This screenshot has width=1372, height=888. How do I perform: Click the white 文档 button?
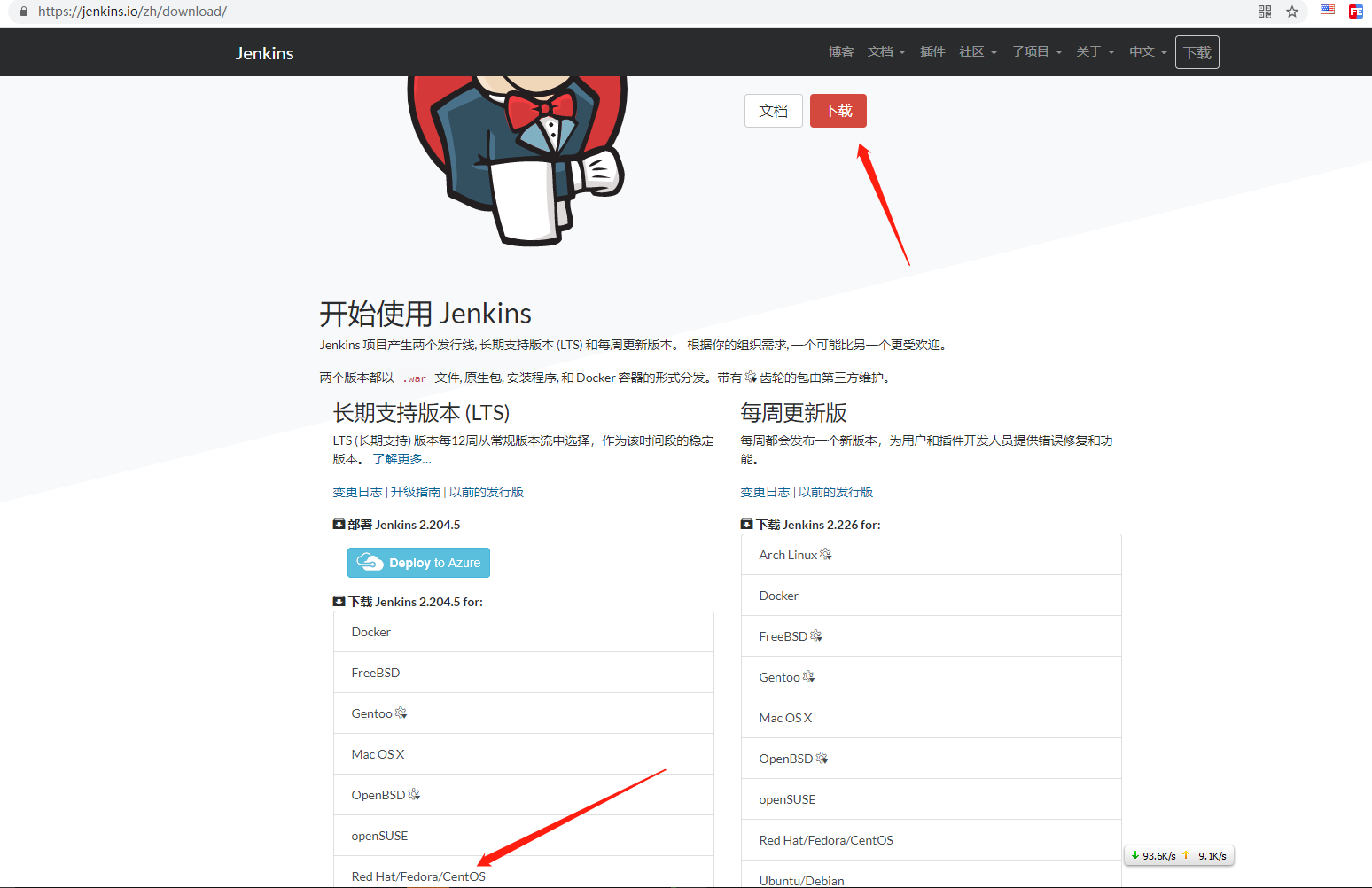(774, 111)
